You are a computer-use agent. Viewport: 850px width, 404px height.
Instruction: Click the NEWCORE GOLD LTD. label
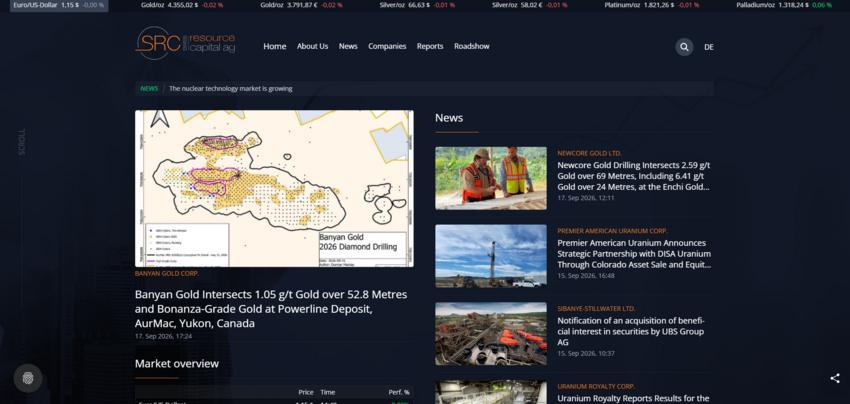589,153
